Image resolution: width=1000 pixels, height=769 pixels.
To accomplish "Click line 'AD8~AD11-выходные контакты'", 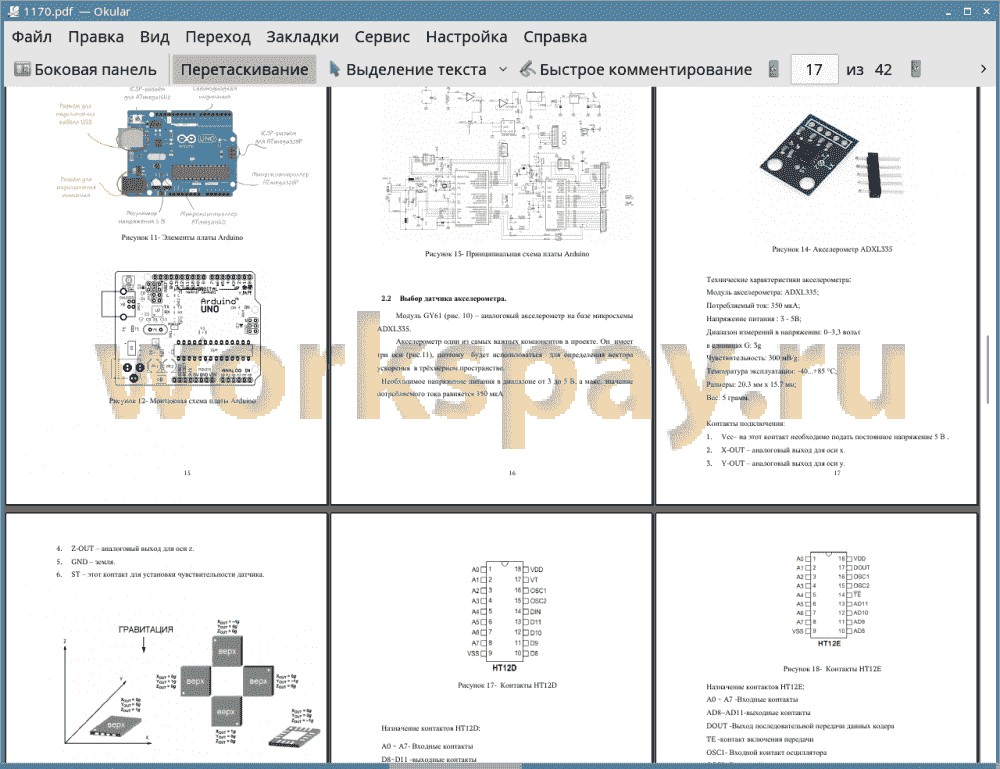I will pos(758,713).
